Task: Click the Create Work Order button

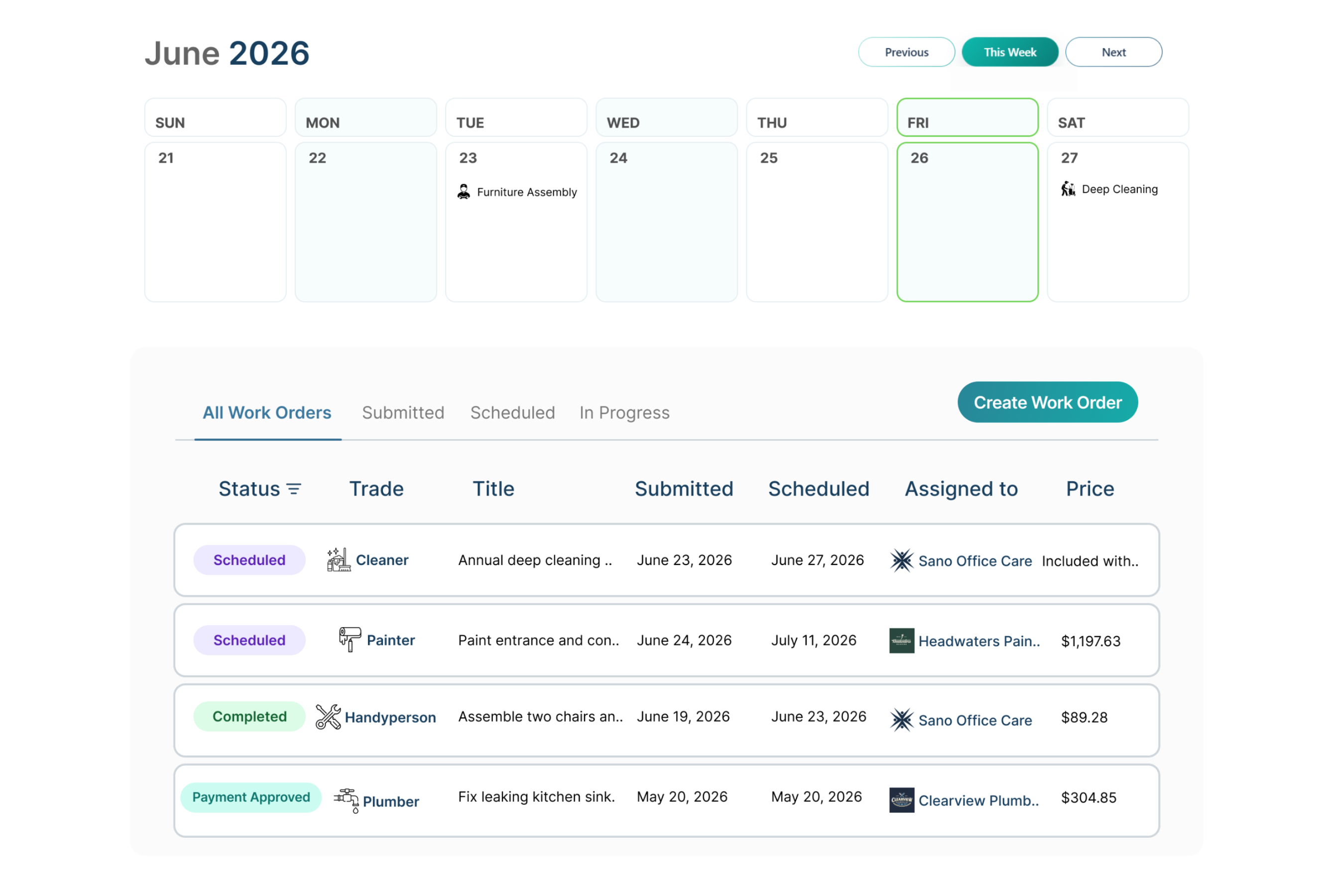Action: [1047, 402]
